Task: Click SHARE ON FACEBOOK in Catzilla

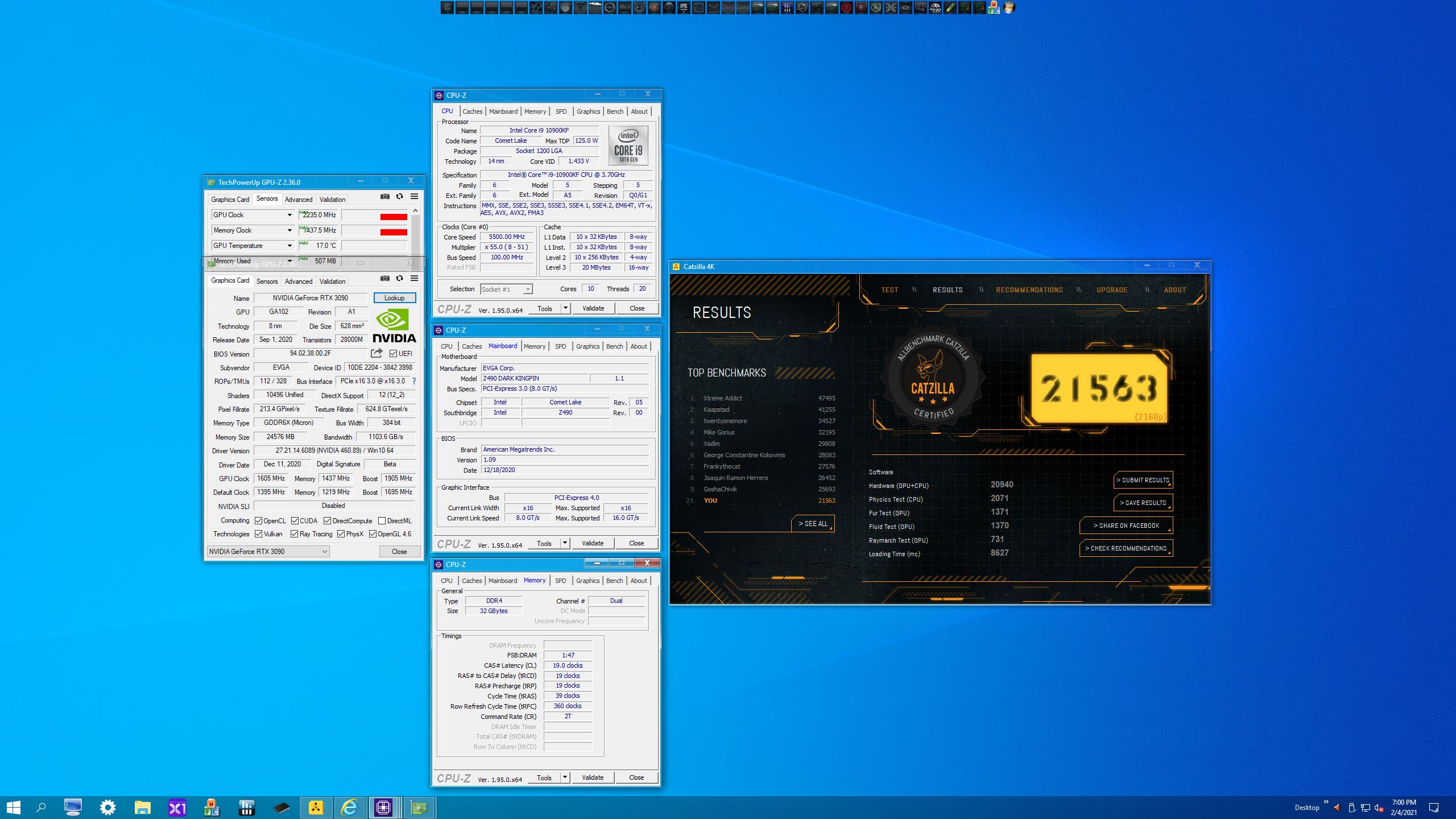Action: point(1126,526)
